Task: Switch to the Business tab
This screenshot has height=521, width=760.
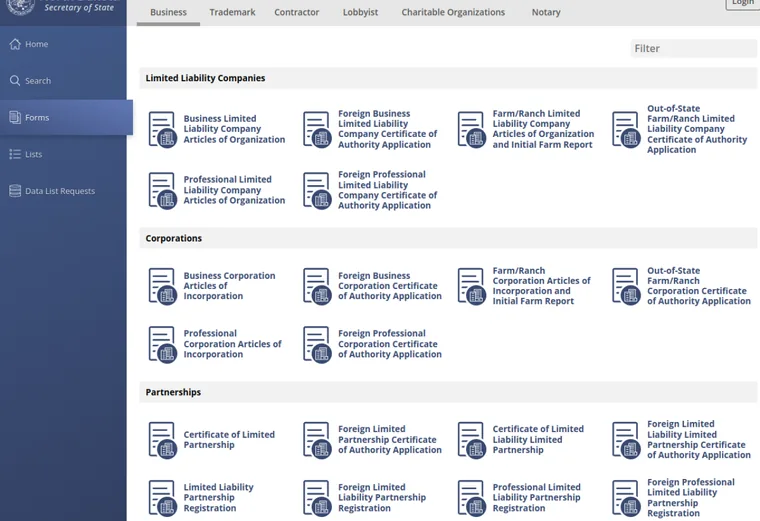Action: 168,12
